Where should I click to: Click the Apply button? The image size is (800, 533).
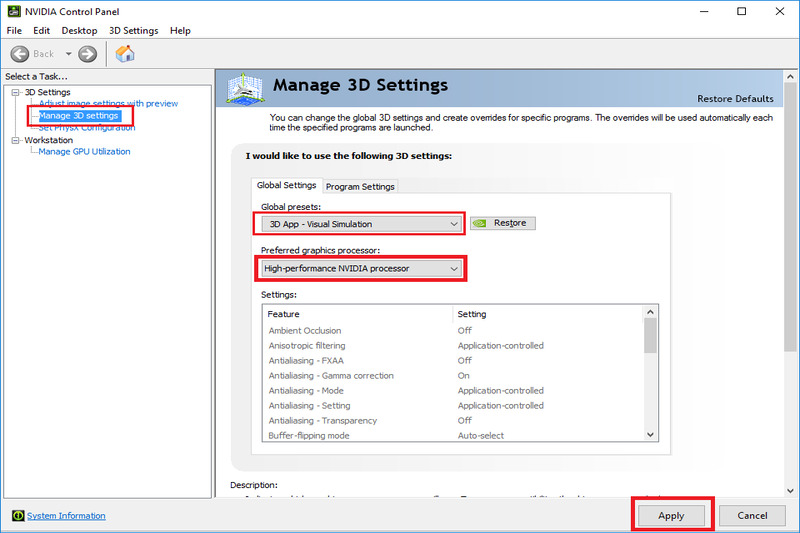point(671,516)
